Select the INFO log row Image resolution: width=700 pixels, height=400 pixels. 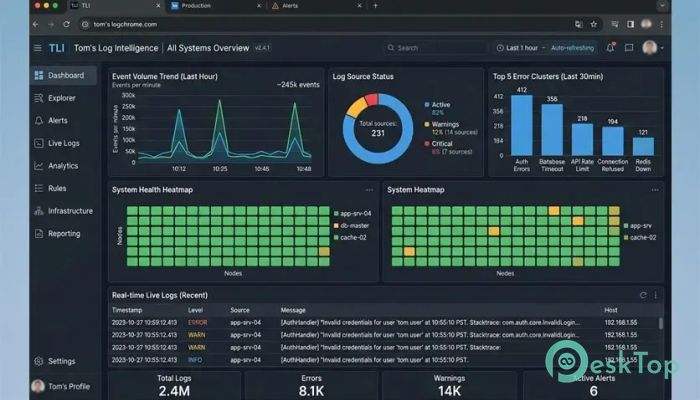pos(384,360)
